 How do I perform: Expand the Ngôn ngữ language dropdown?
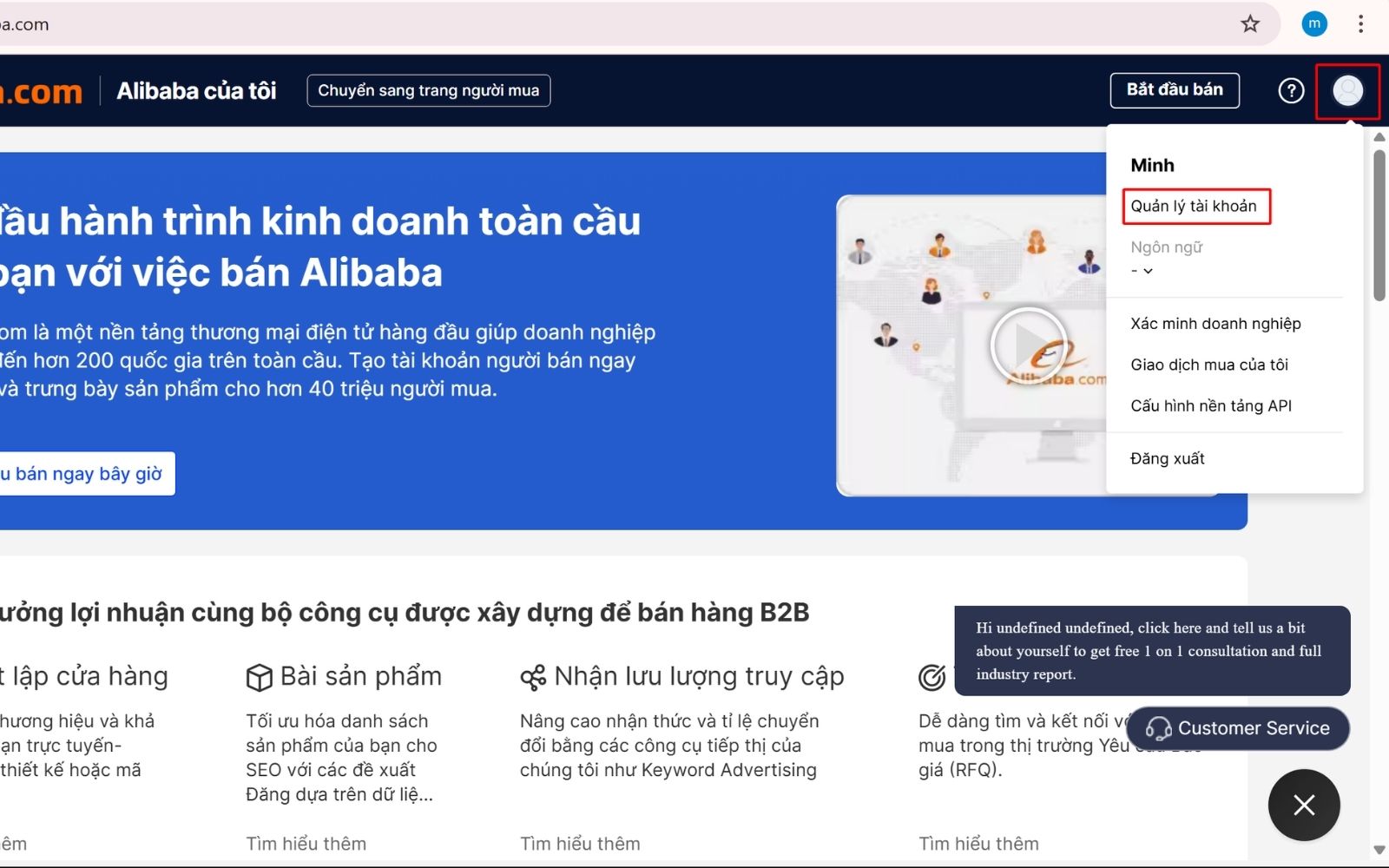coord(1142,271)
